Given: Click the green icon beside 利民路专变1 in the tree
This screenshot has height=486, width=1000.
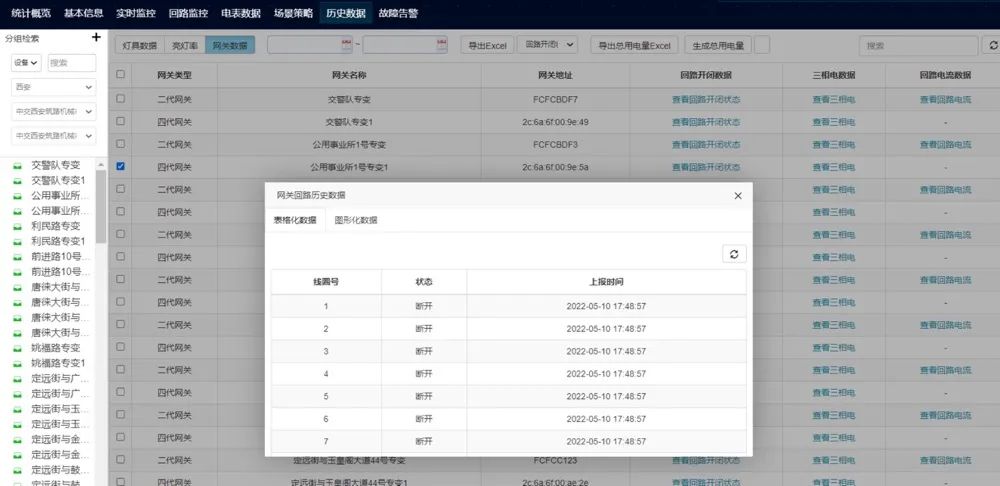Looking at the screenshot, I should [18, 242].
